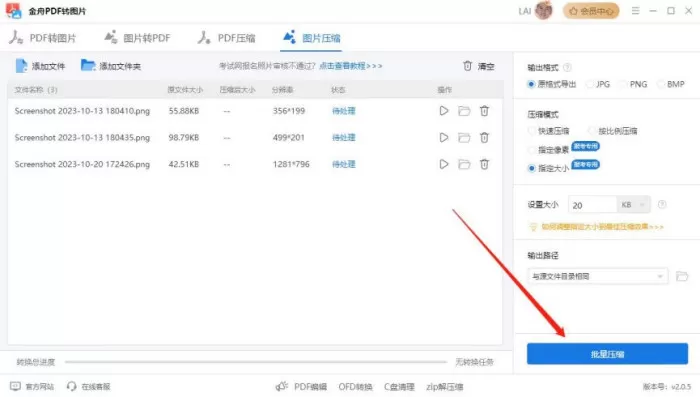Choose 按比例压缩 compression mode
Screen dimensions: 700x397
point(613,131)
